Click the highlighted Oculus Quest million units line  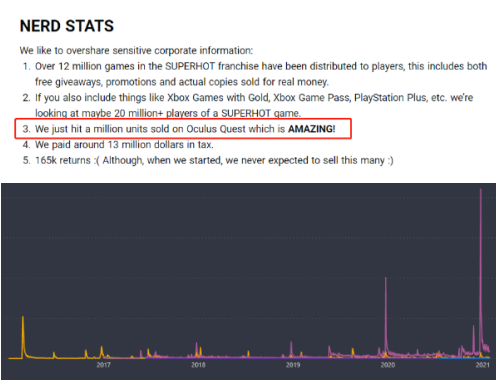point(183,129)
